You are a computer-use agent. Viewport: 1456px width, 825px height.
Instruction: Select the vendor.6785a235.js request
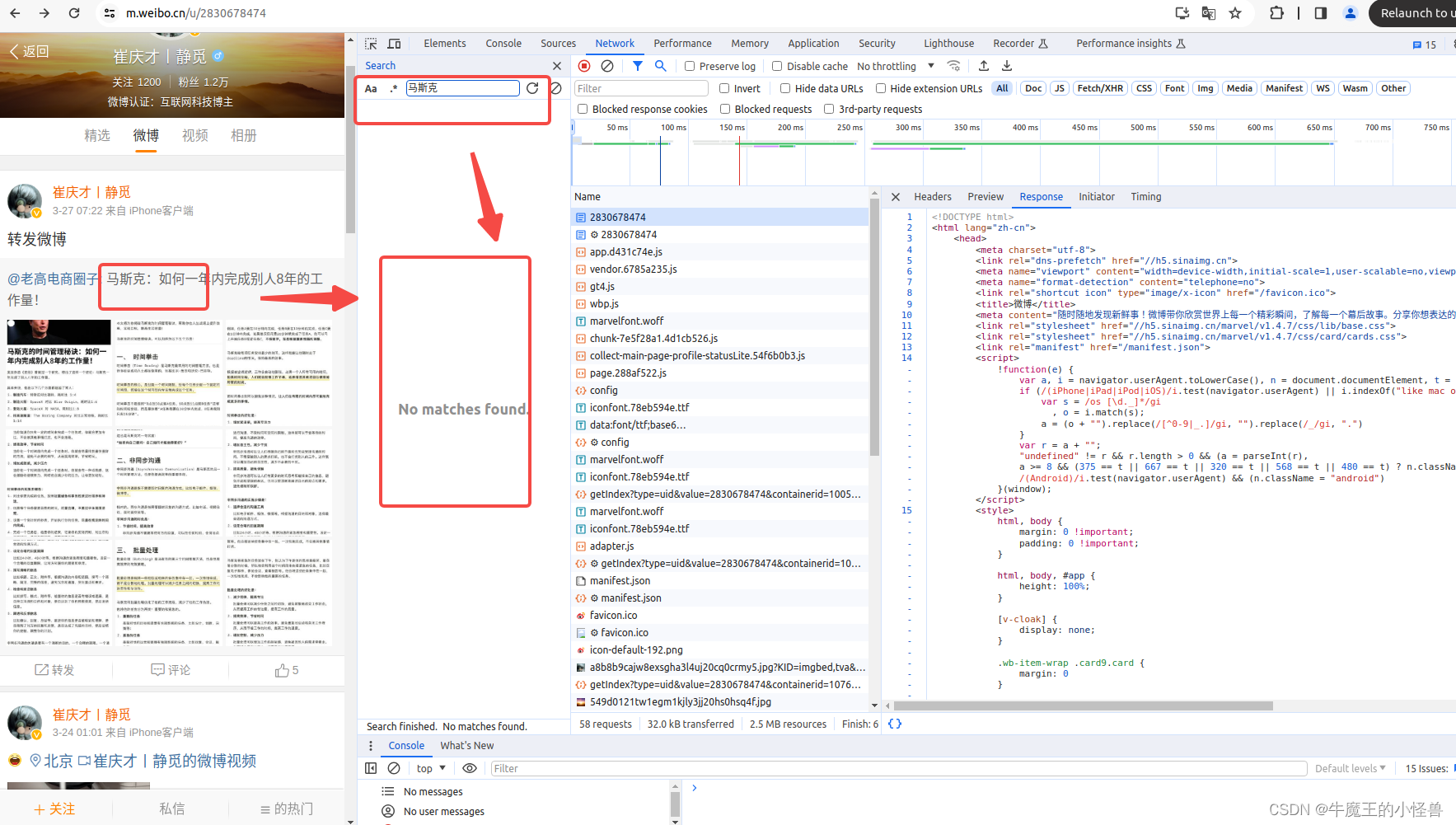[x=720, y=270]
